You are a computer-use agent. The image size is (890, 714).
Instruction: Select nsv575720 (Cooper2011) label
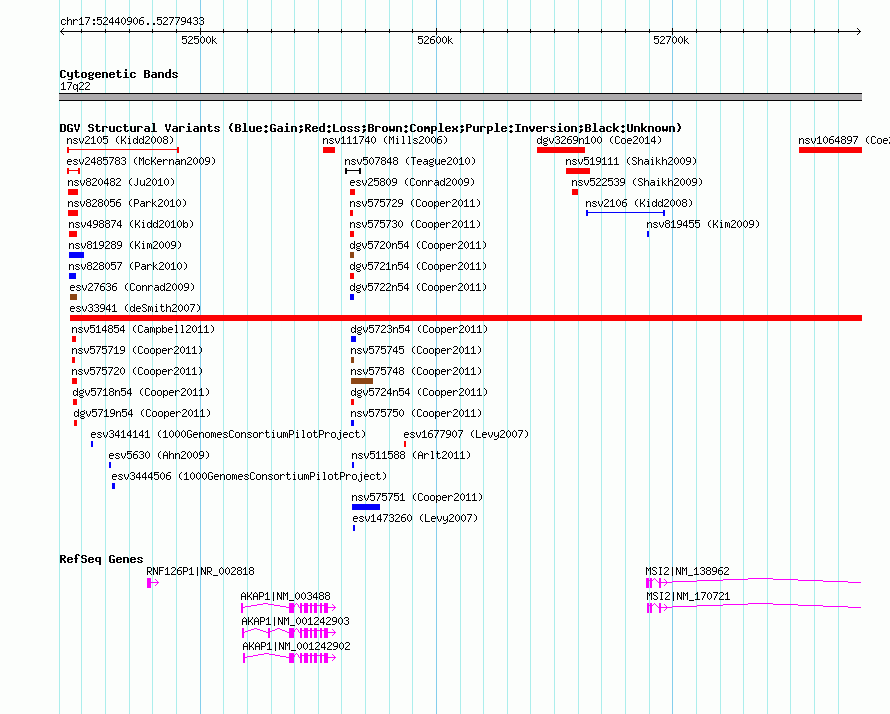[x=137, y=371]
